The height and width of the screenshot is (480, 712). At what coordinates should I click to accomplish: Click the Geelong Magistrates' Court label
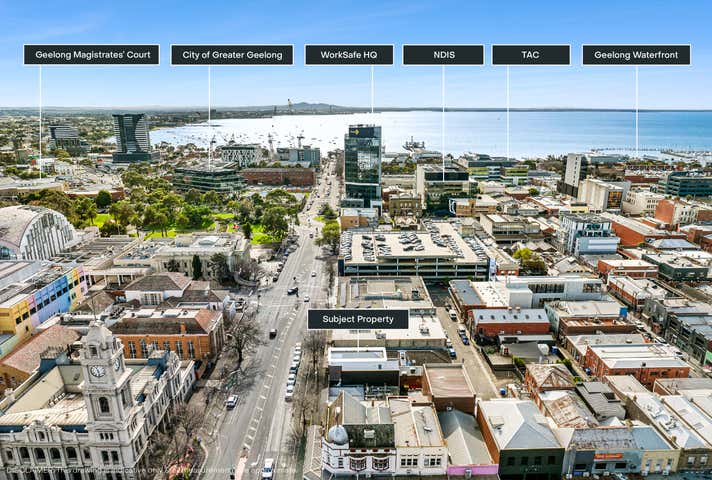tap(91, 55)
